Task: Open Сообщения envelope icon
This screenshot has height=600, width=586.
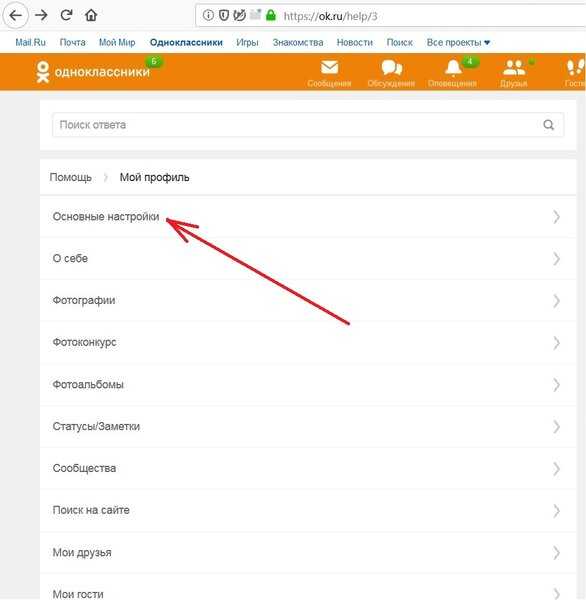Action: coord(329,68)
